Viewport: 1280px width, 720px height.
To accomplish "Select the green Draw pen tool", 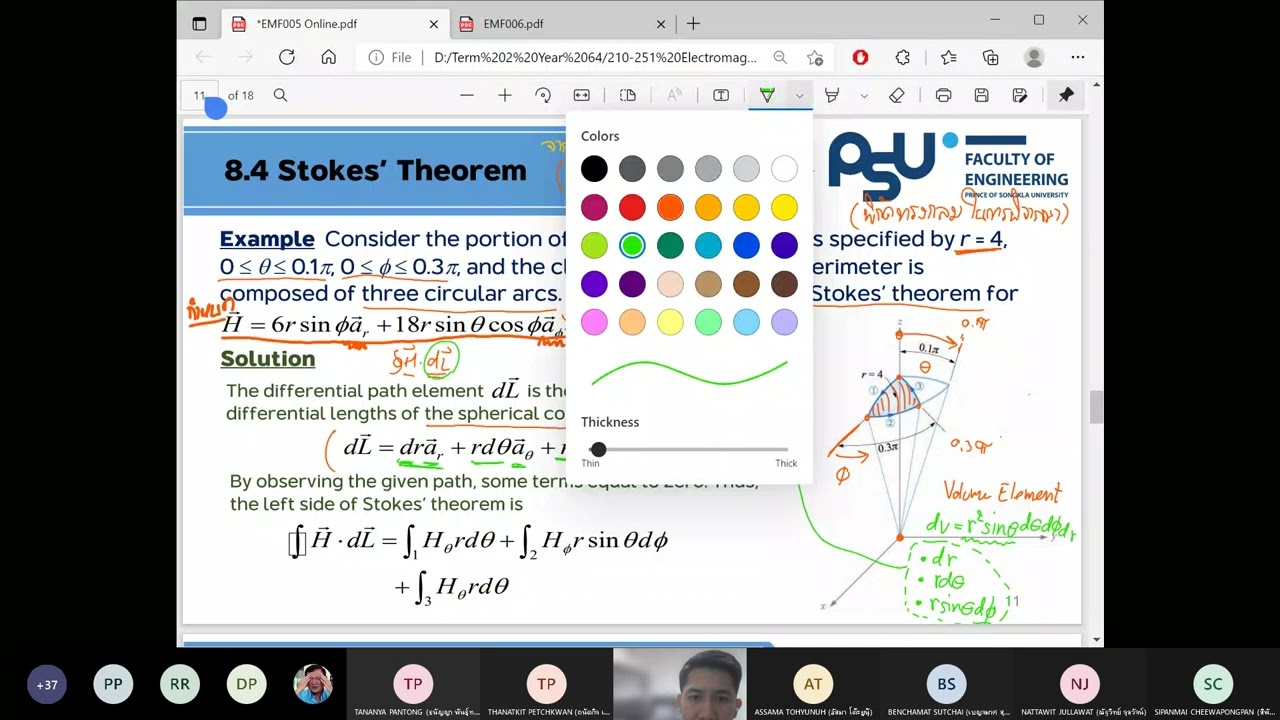I will pyautogui.click(x=767, y=95).
